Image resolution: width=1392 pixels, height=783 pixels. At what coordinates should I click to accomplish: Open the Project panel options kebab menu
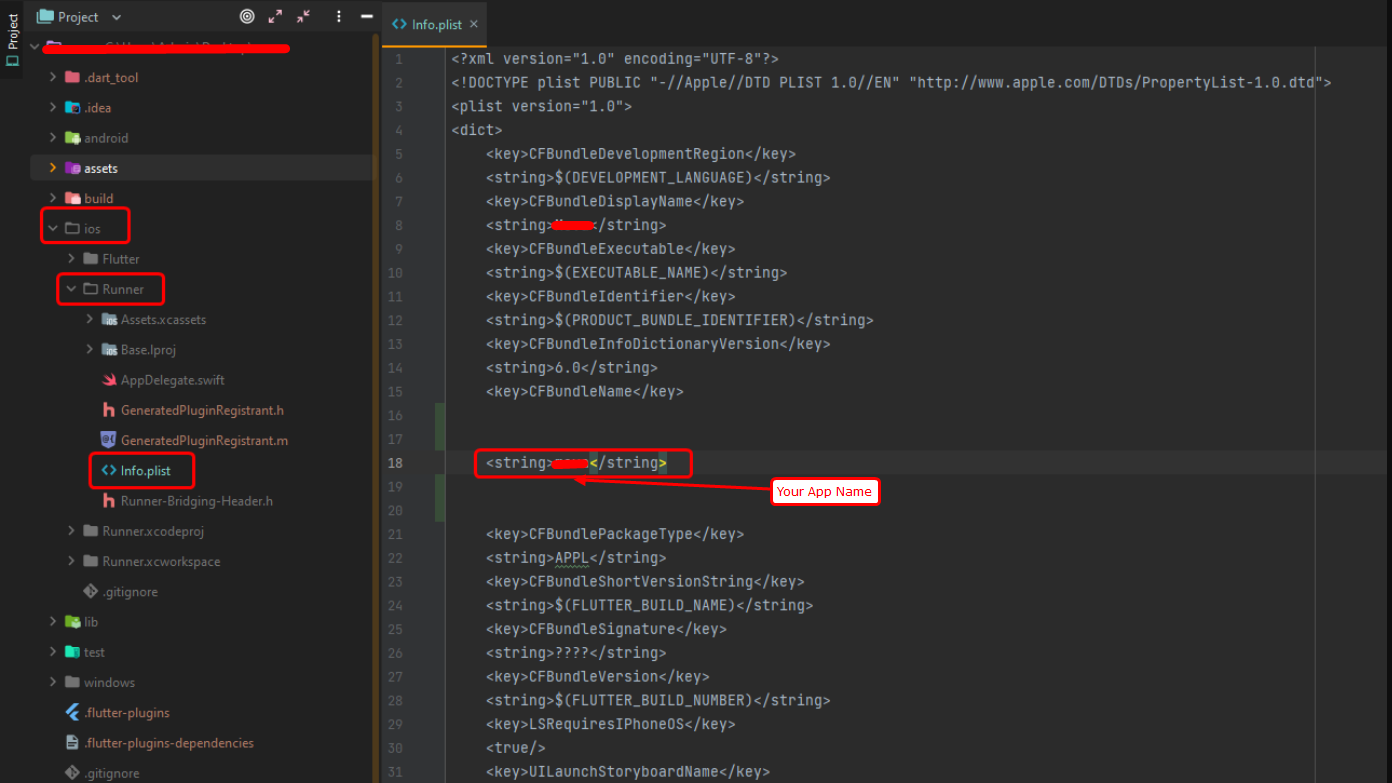click(339, 16)
